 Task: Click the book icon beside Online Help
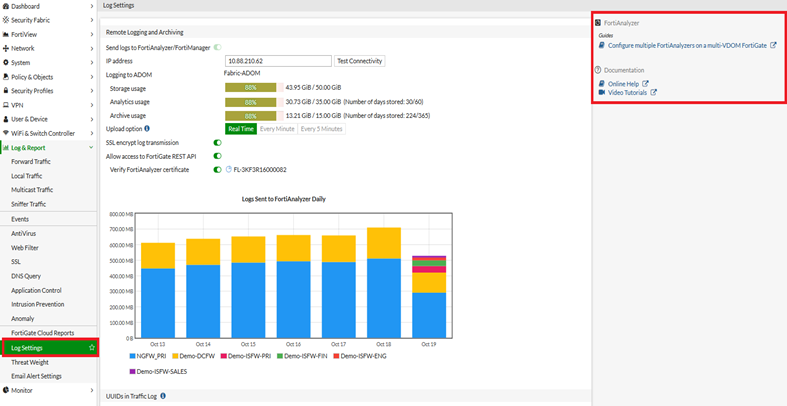[602, 84]
